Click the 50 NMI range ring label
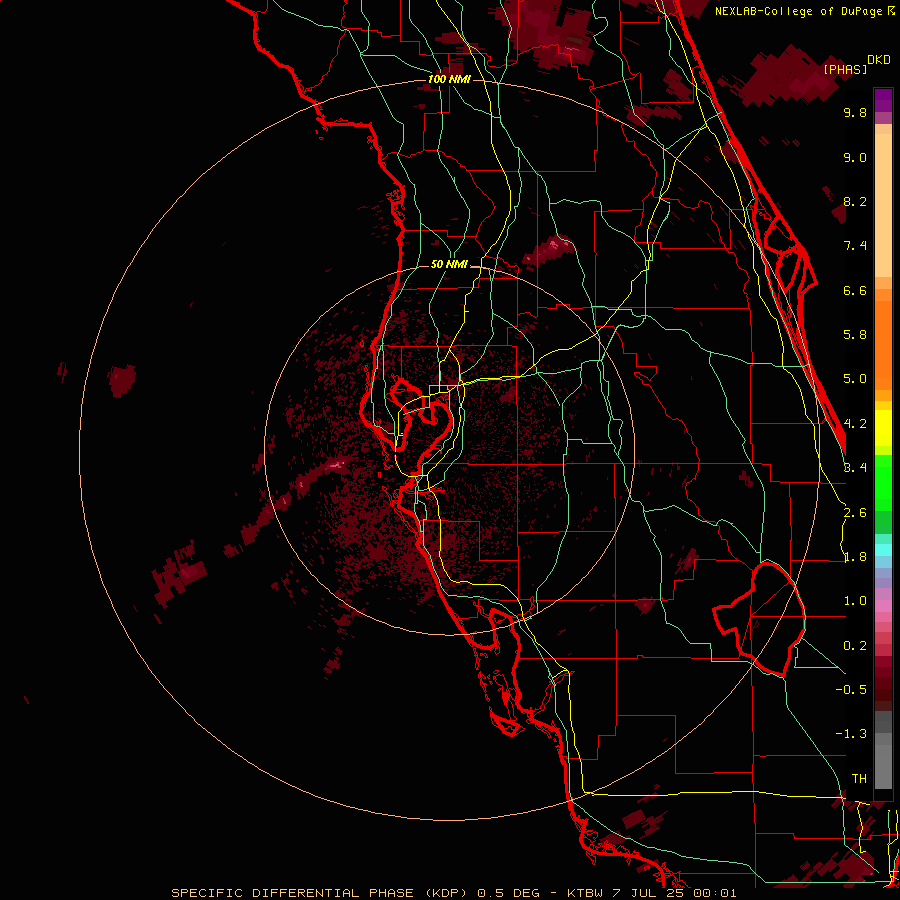 449,264
